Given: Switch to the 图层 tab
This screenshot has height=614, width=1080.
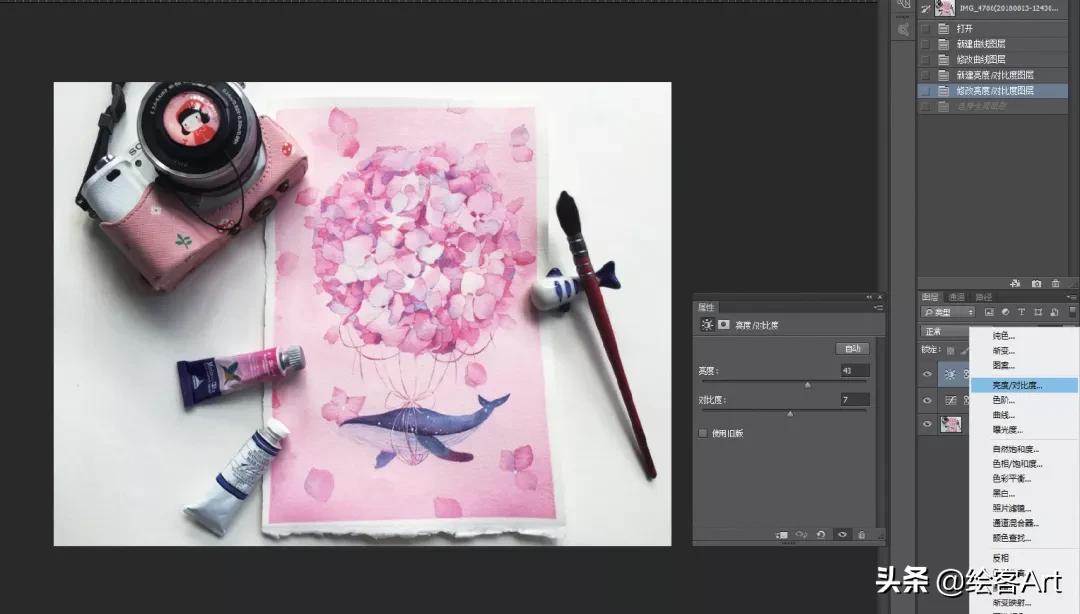Looking at the screenshot, I should pyautogui.click(x=931, y=297).
